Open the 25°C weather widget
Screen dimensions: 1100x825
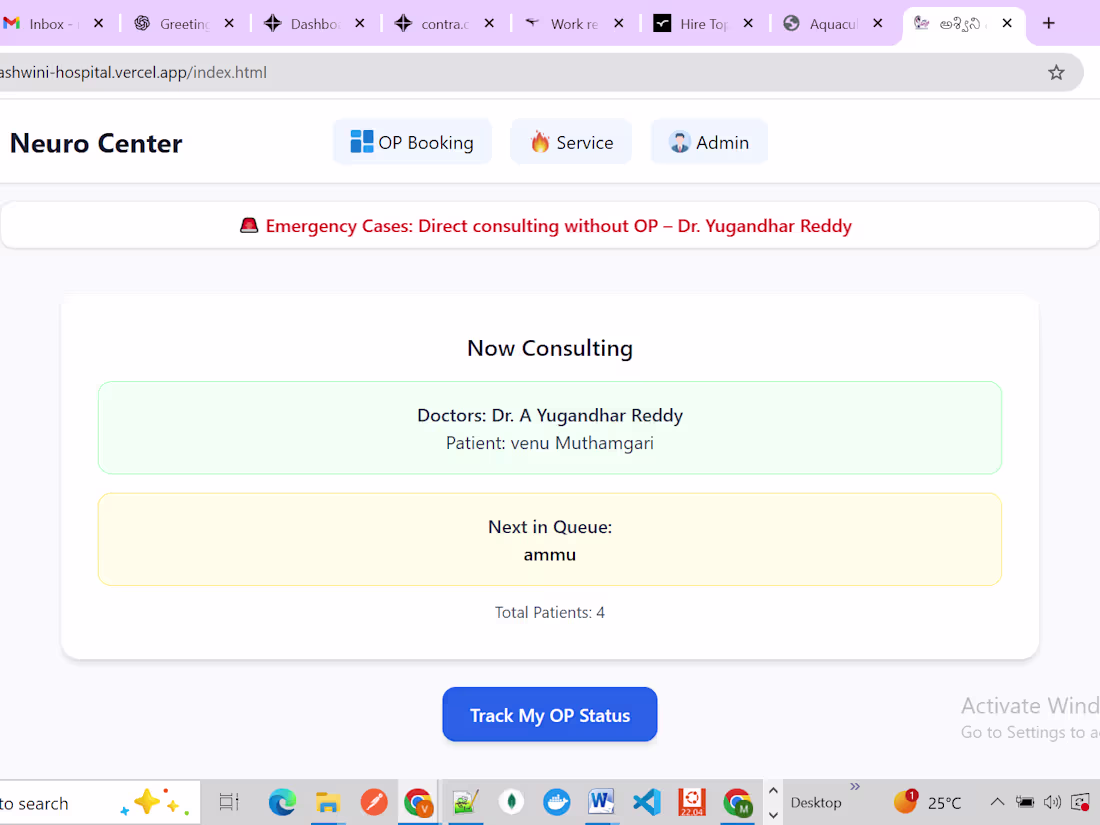[x=927, y=802]
